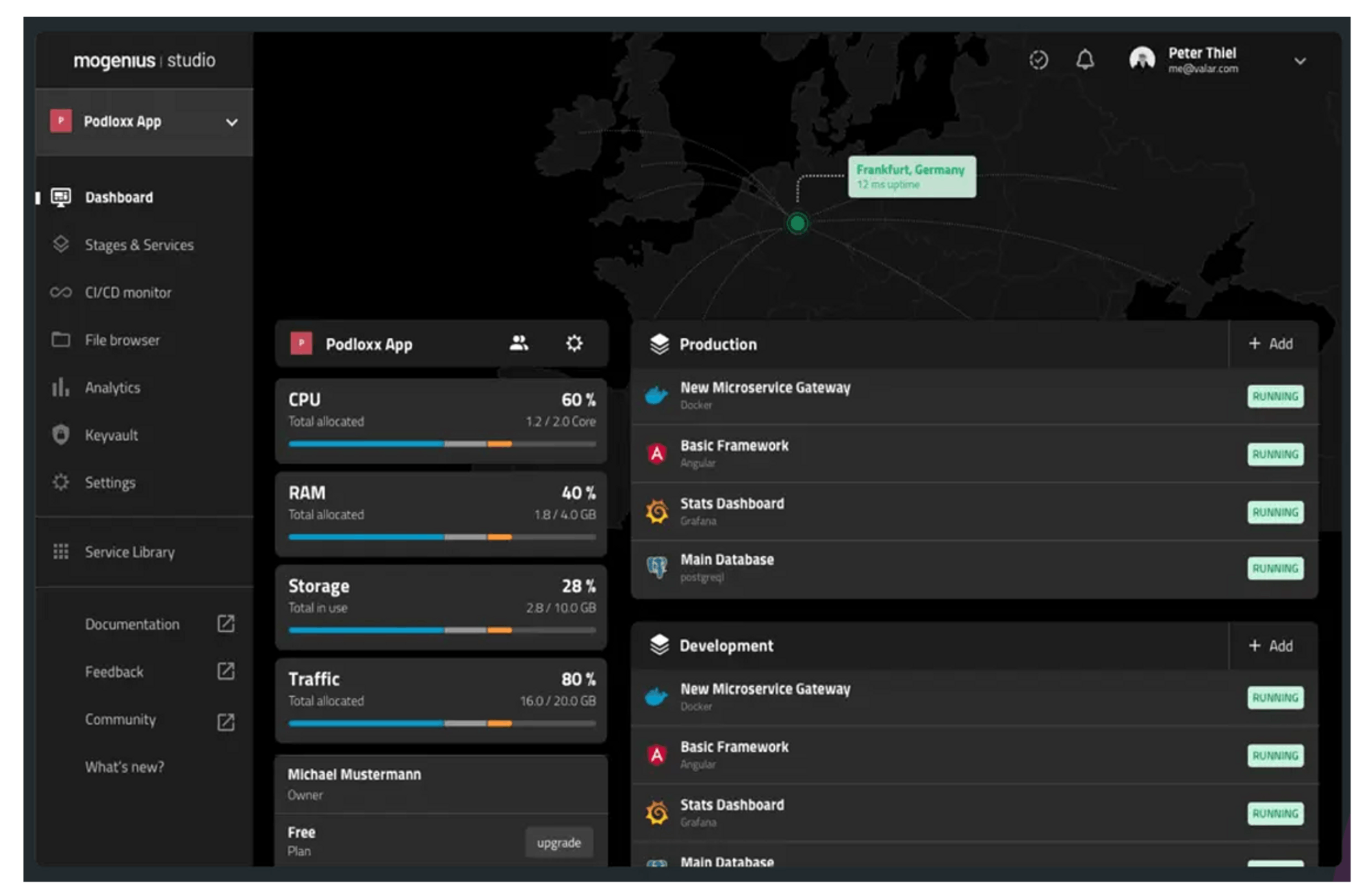Image resolution: width=1369 pixels, height=896 pixels.
Task: Click the notification bell icon
Action: click(x=1085, y=60)
